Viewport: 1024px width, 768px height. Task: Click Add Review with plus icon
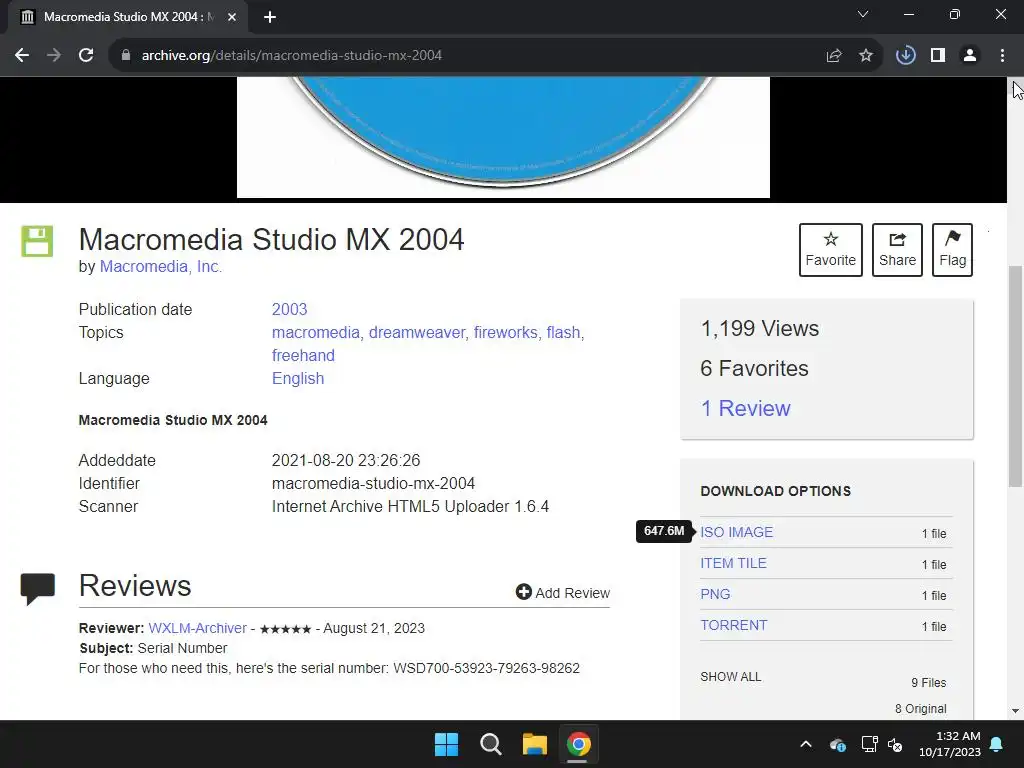(562, 592)
